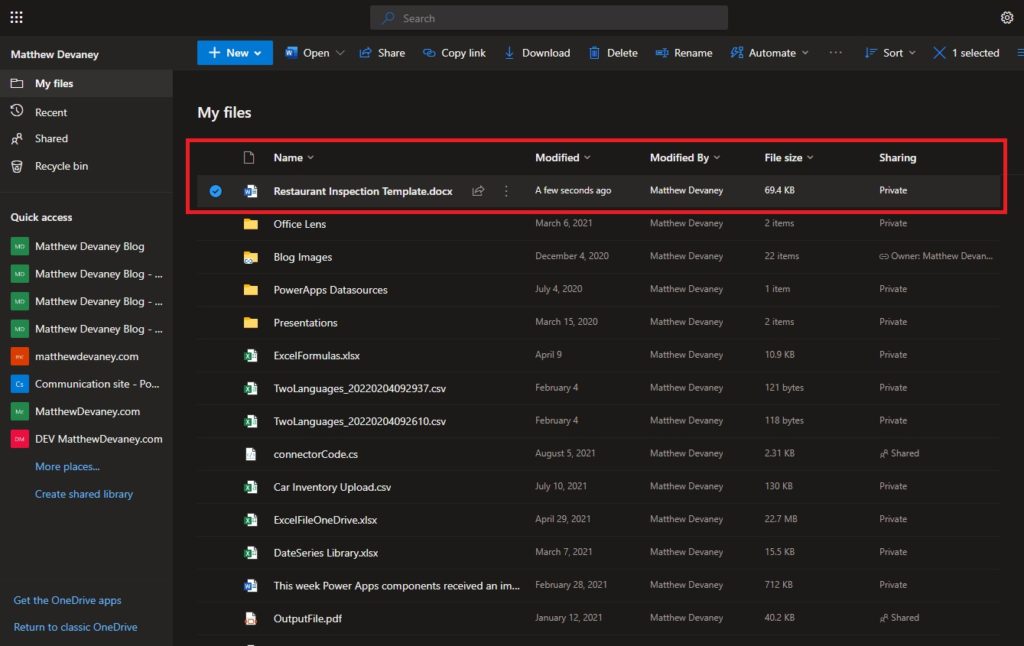Open vertical ellipsis actions for Restaurant Inspection Template

(x=506, y=191)
